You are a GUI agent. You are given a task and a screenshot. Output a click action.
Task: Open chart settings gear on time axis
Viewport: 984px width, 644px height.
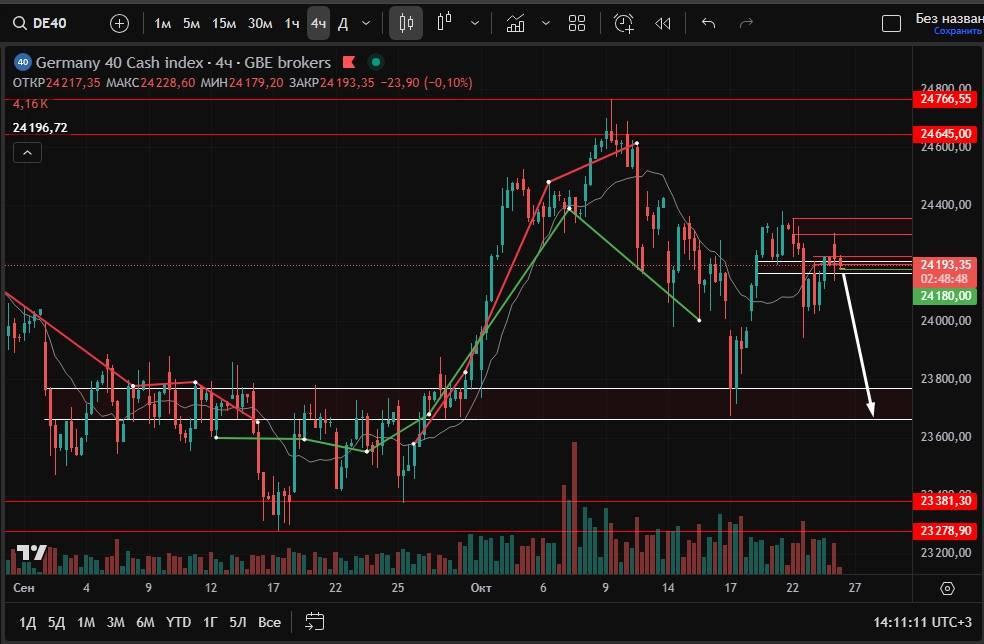(x=947, y=588)
